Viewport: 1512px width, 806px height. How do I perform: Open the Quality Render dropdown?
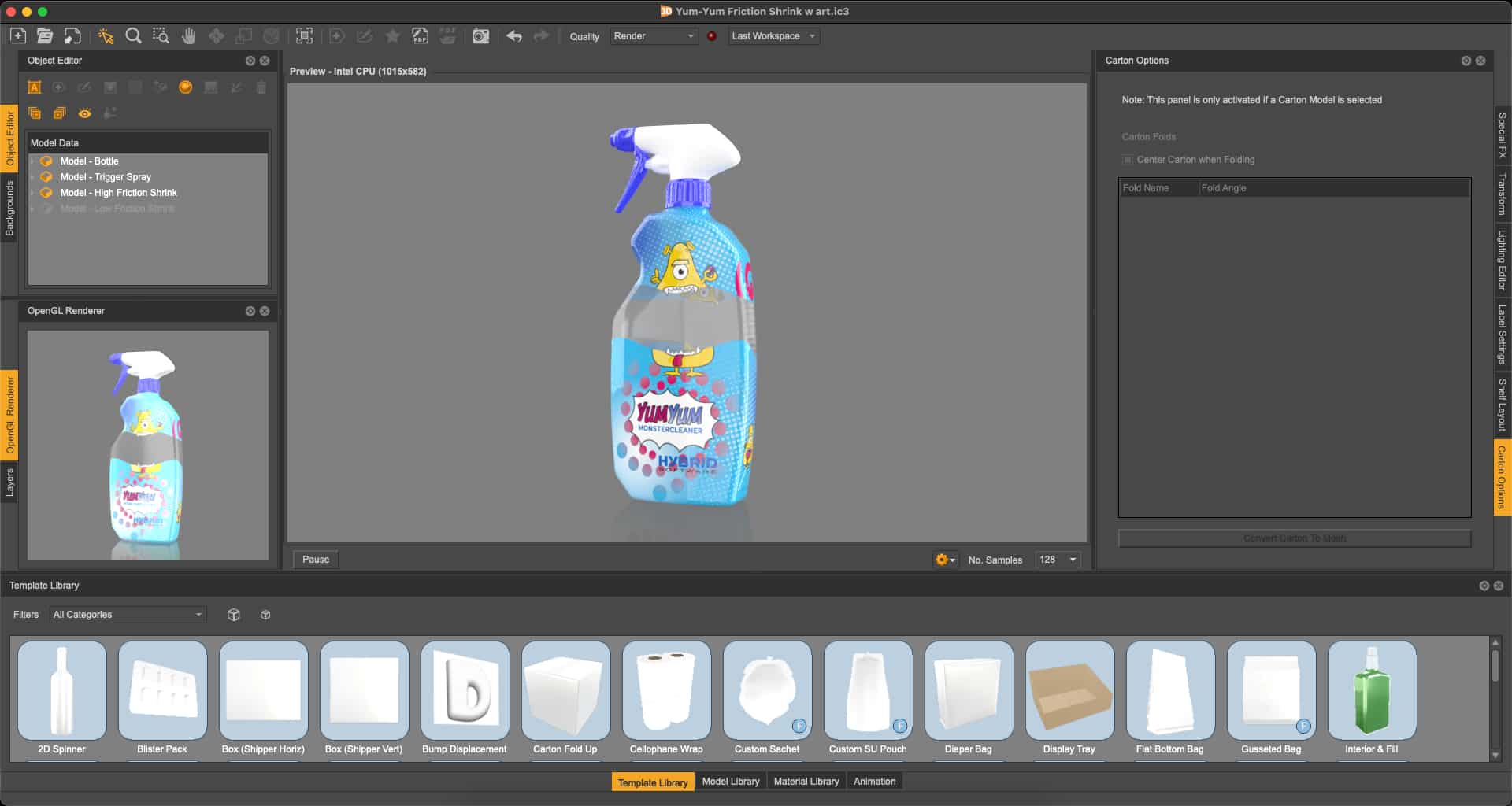[654, 36]
